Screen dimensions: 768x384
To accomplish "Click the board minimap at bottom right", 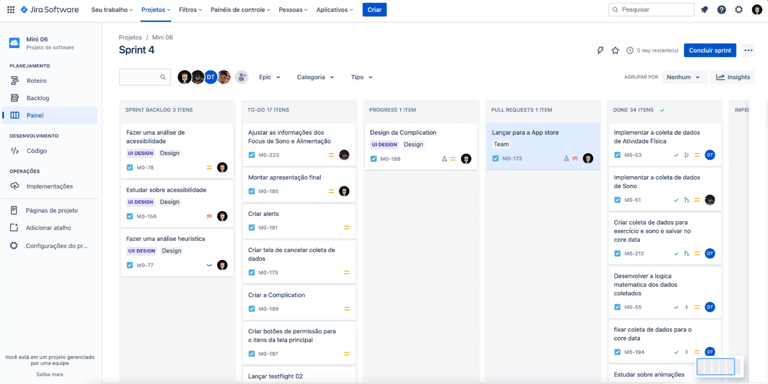I will coord(716,366).
